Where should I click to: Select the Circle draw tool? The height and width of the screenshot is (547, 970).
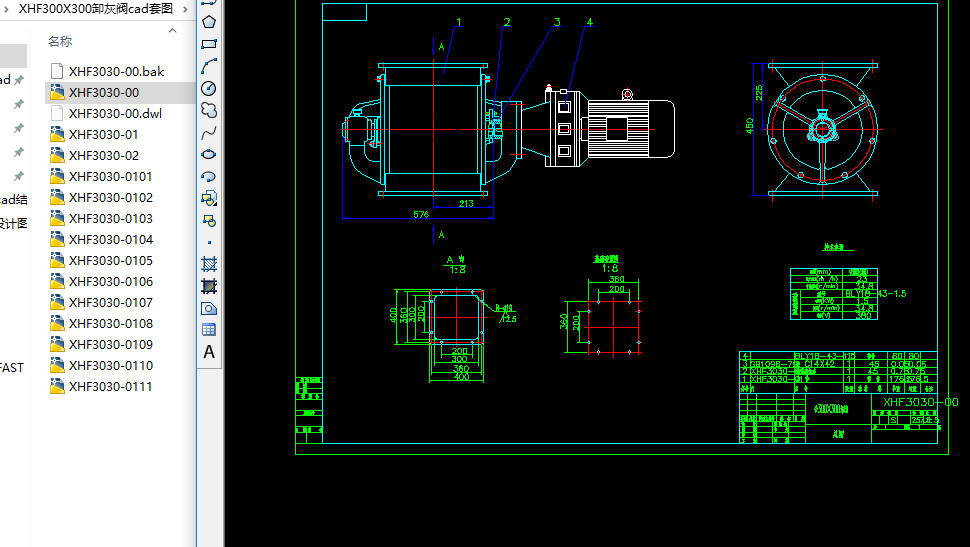(209, 88)
